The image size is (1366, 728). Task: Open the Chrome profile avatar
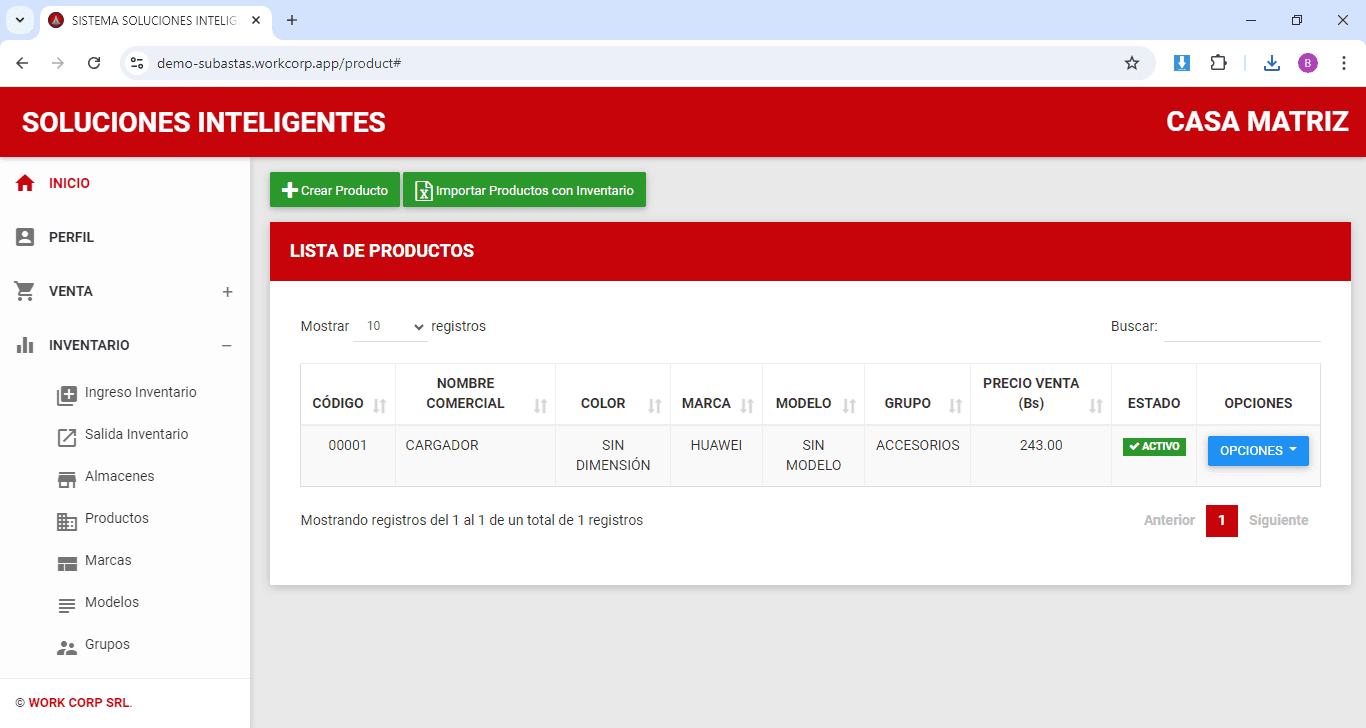click(x=1308, y=63)
